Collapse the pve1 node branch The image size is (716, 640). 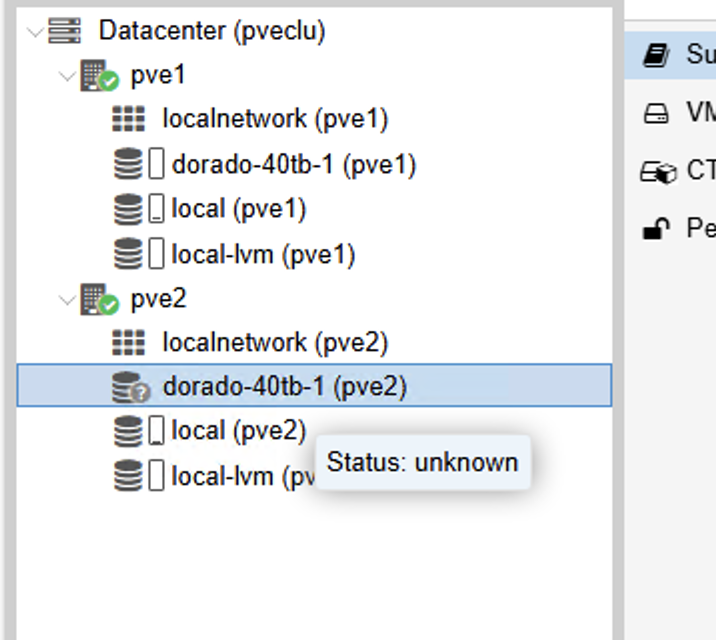coord(67,76)
